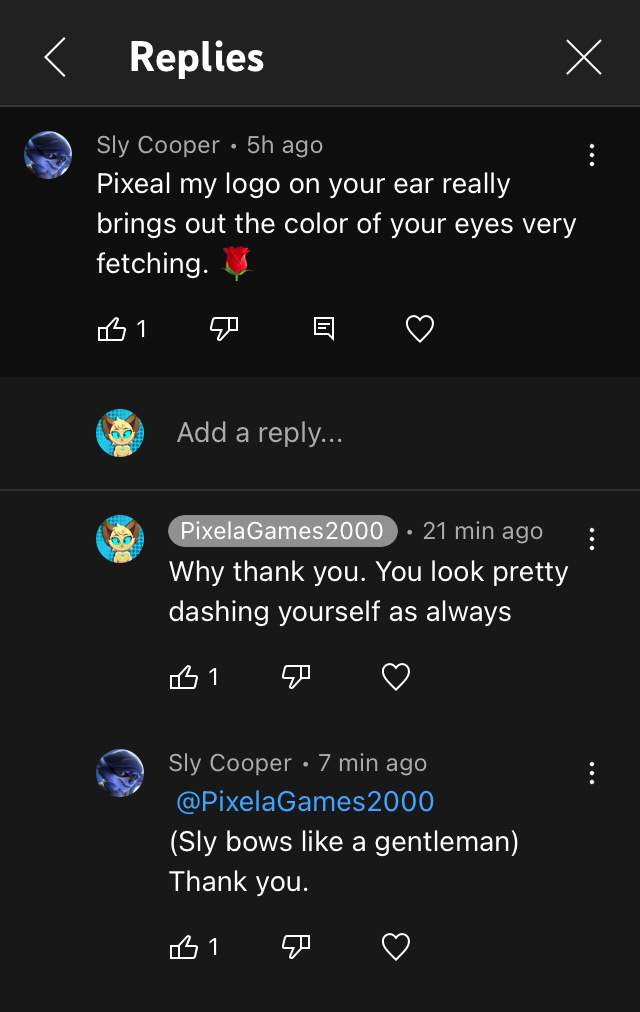This screenshot has height=1012, width=640.
Task: Heart the bottom Sly Cooper reply
Action: coord(396,946)
